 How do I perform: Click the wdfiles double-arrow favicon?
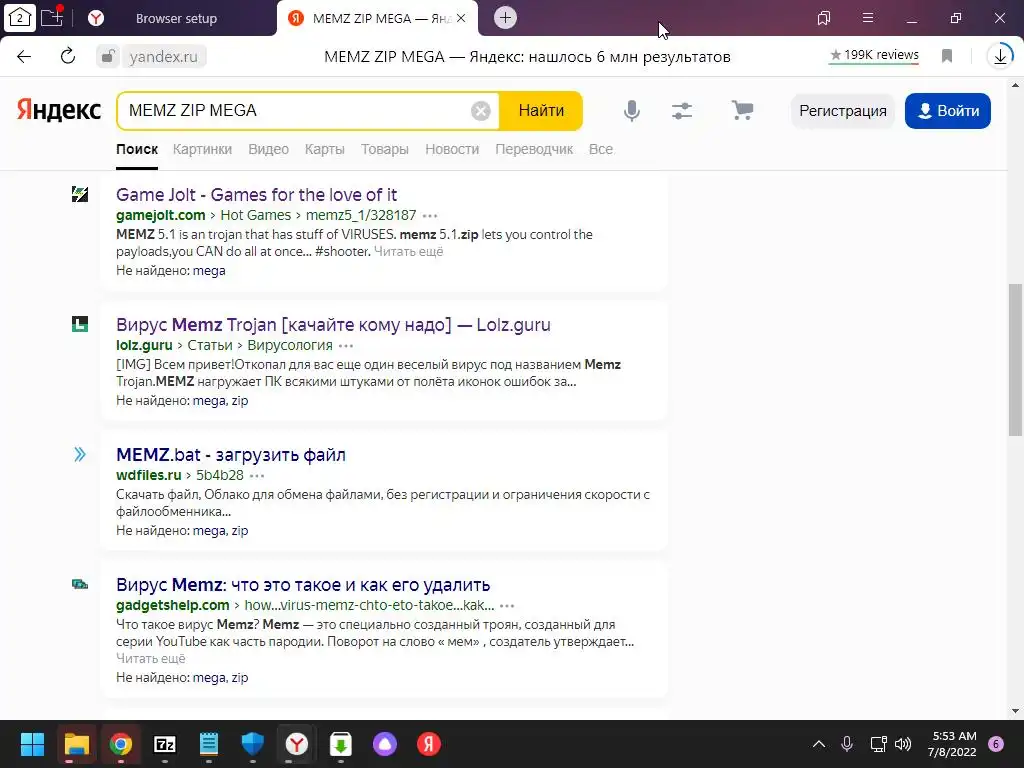coord(80,454)
